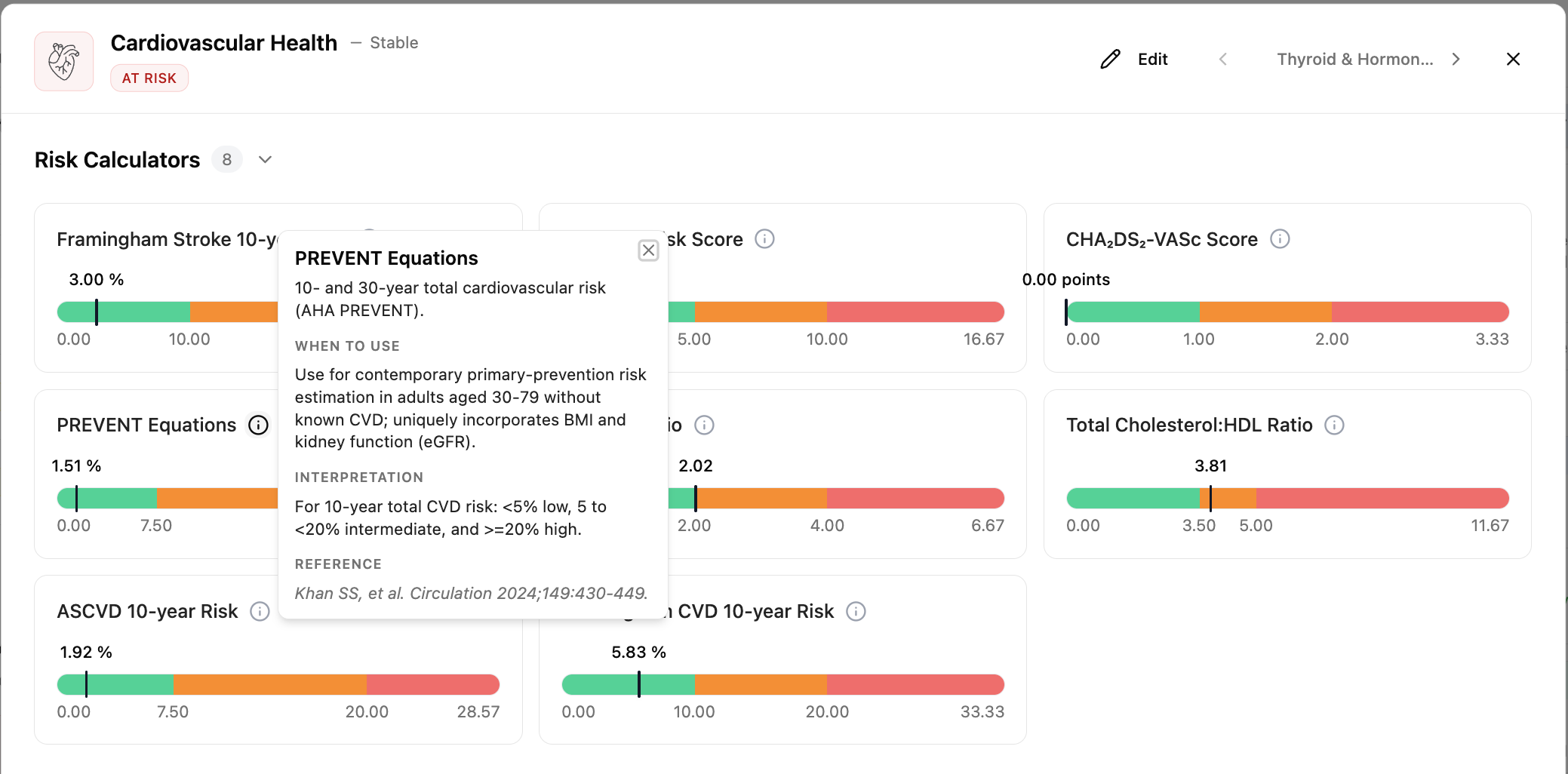Click info icon next to ratio card at 2.02
Screen dimensions: 1568x774
point(704,425)
